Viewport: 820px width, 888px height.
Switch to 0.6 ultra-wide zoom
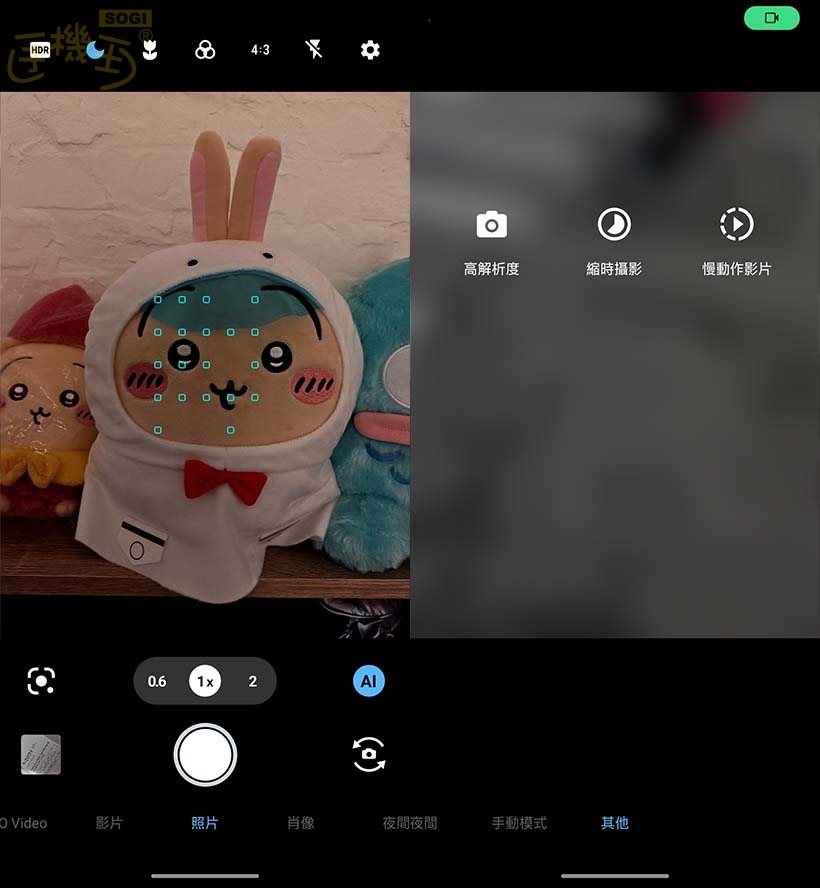(157, 681)
